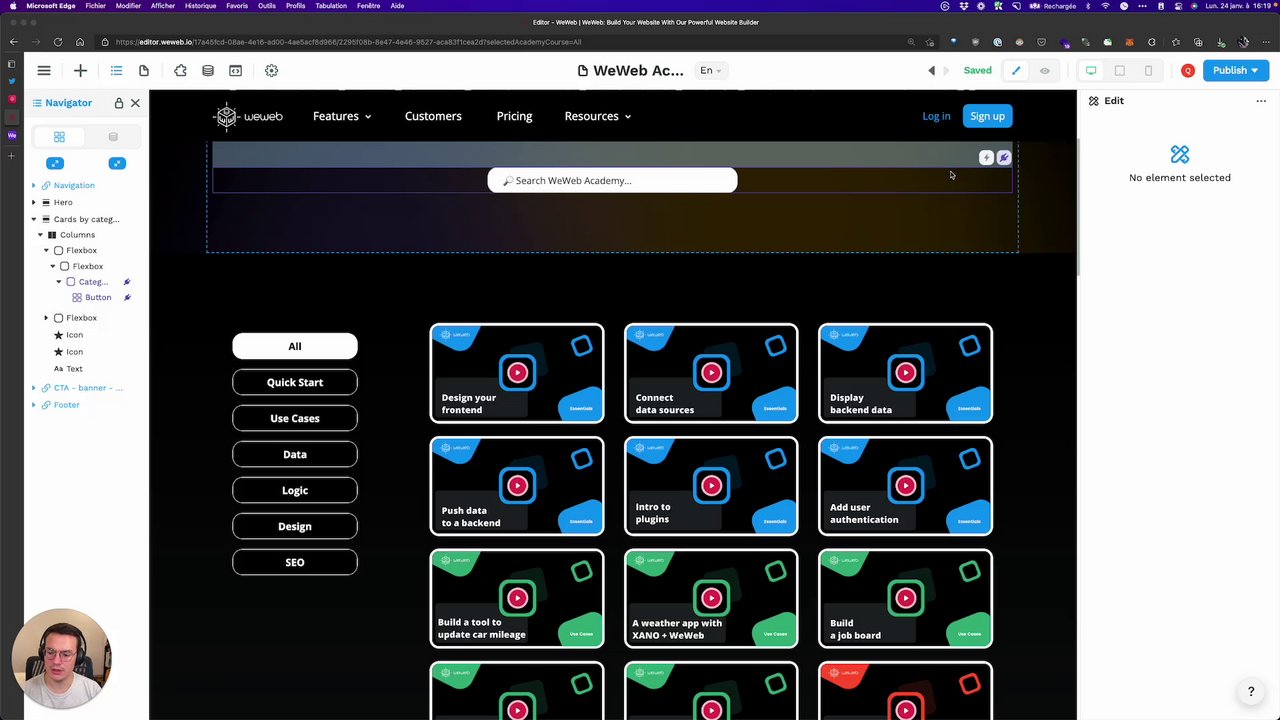Select the layout grid tab in Navigator
The height and width of the screenshot is (720, 1280).
coord(59,137)
